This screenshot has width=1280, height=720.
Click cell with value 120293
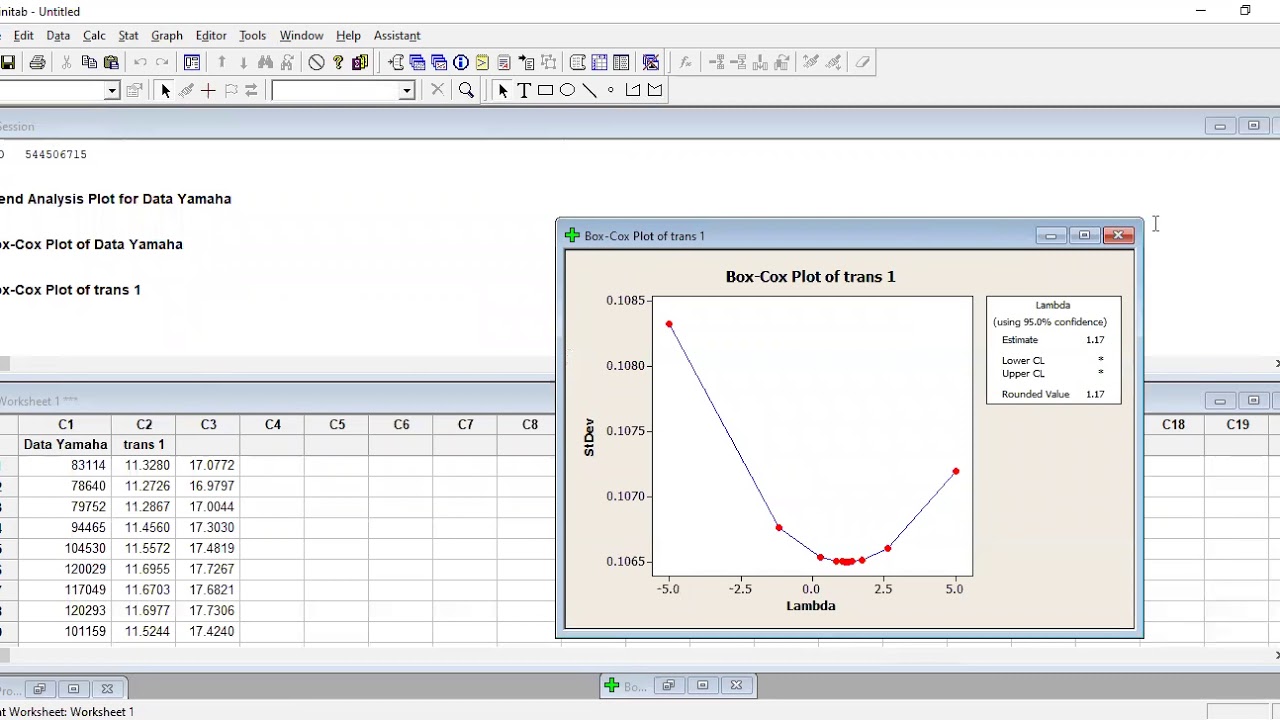(66, 611)
